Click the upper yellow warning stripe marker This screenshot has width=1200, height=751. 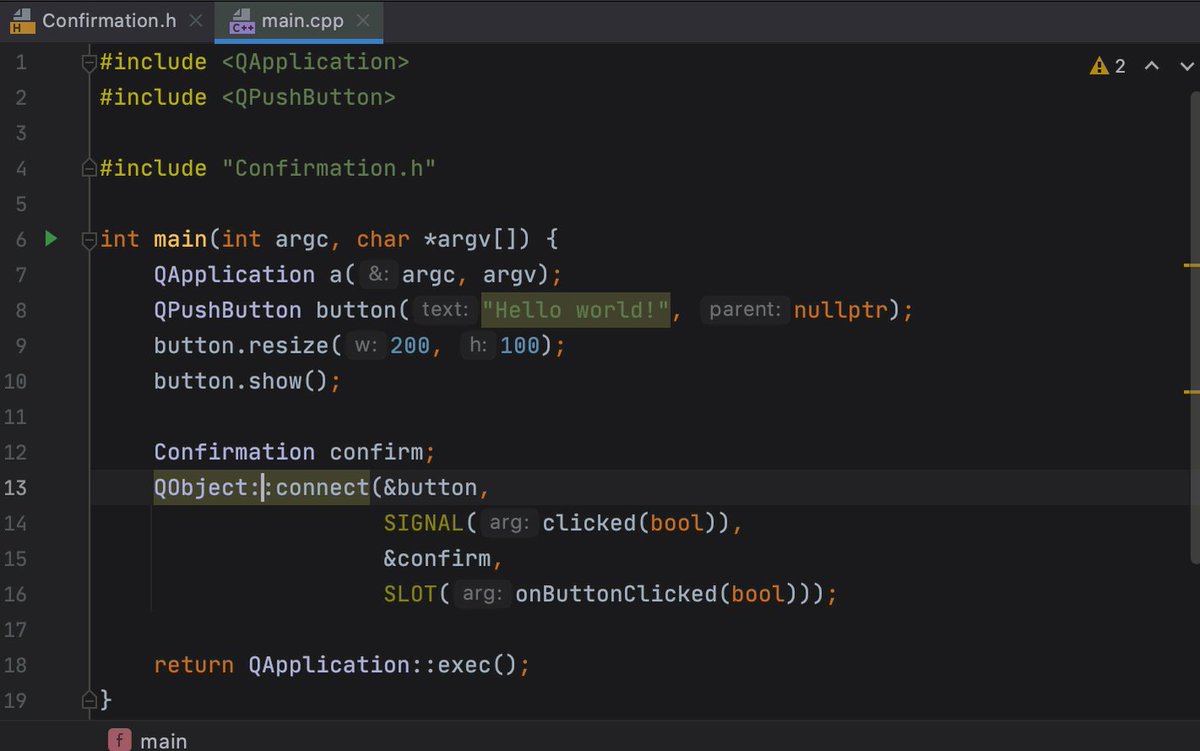click(x=1191, y=266)
